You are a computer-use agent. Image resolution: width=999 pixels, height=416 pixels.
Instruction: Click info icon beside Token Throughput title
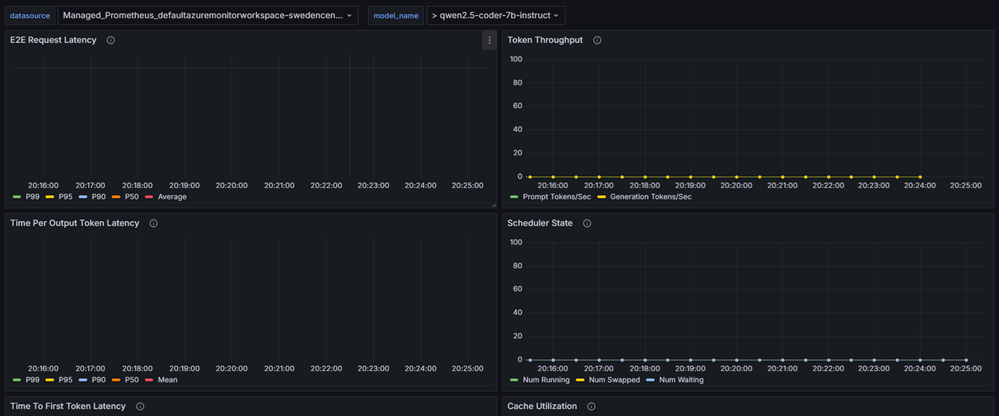tap(597, 41)
